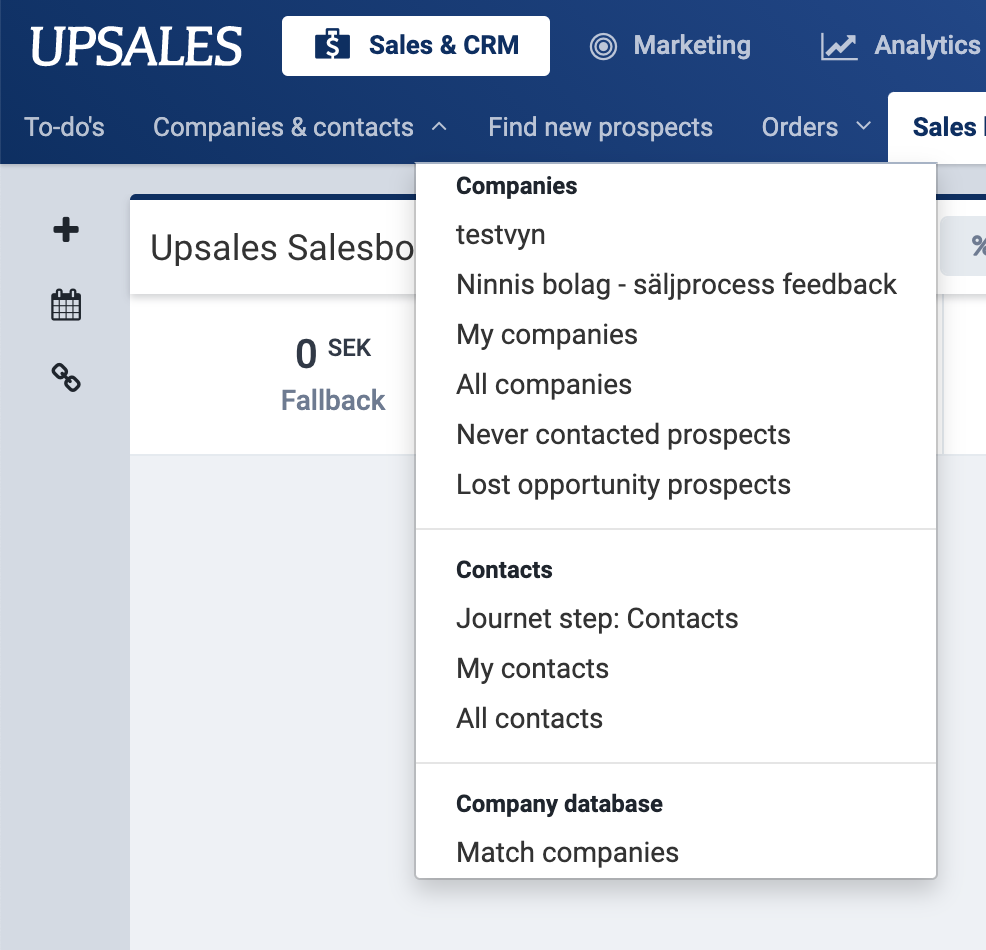The width and height of the screenshot is (986, 950).
Task: Click the UPSALES logo
Action: [136, 46]
